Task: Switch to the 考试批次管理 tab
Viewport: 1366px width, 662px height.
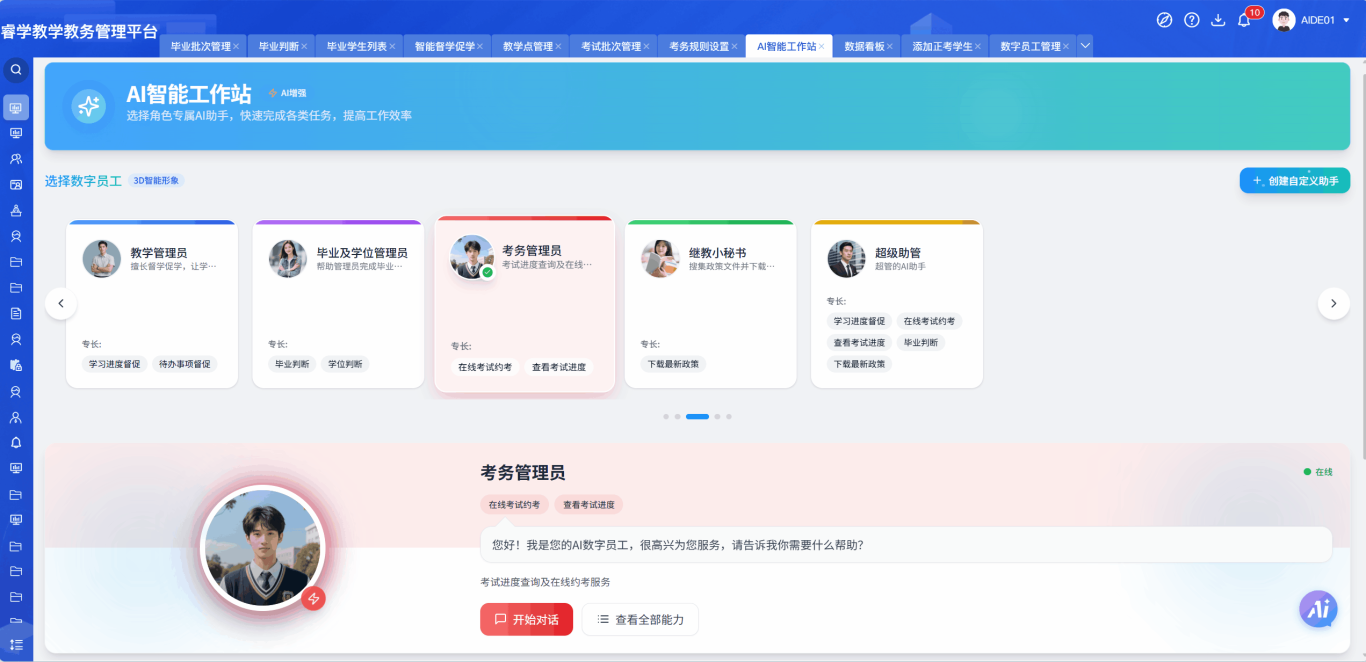Action: (611, 46)
